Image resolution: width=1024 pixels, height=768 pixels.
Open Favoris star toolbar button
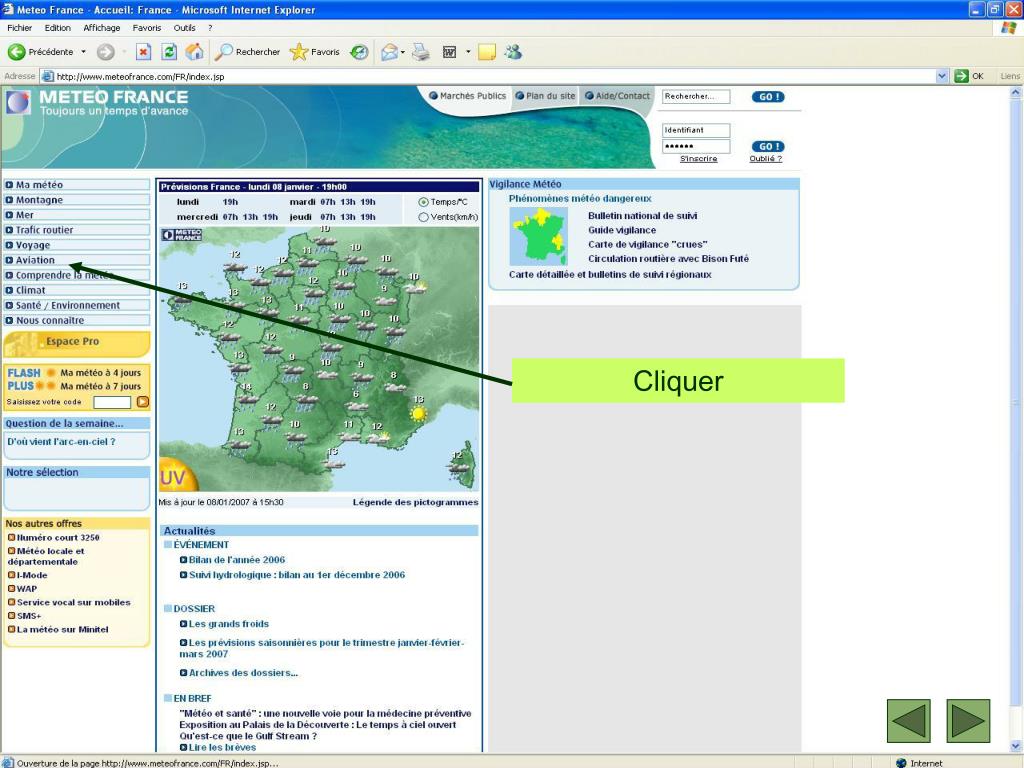(x=315, y=52)
